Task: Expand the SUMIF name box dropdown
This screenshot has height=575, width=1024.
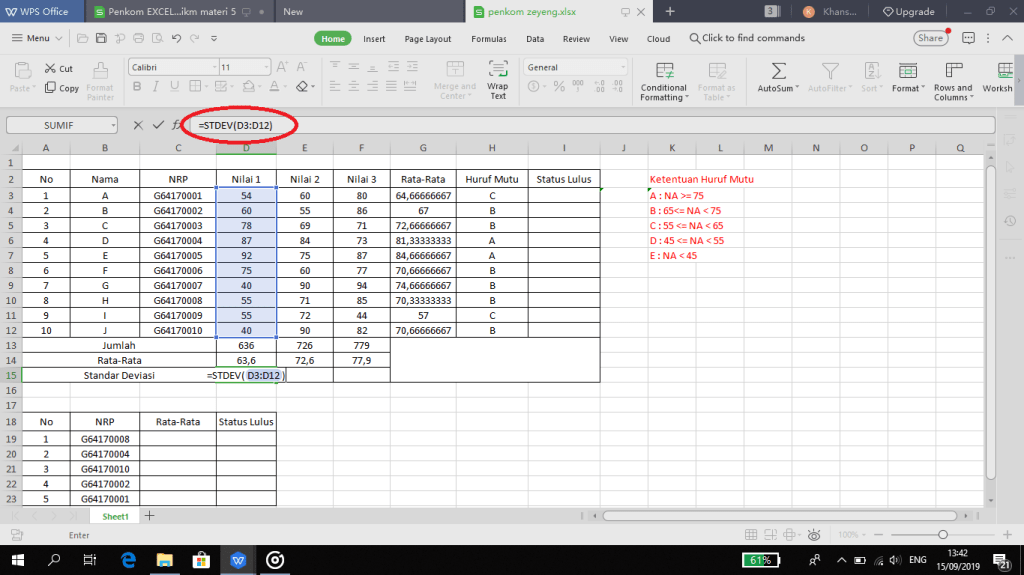Action: [x=112, y=126]
